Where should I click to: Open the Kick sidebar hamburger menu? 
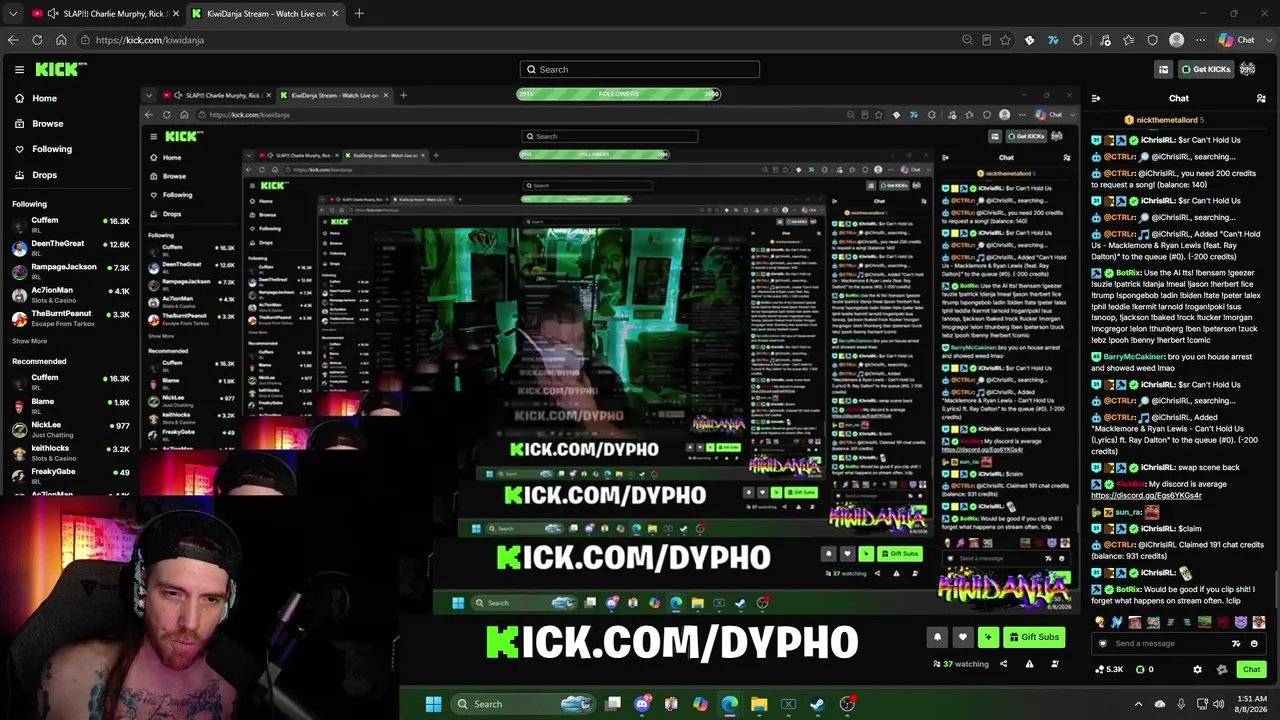point(19,70)
